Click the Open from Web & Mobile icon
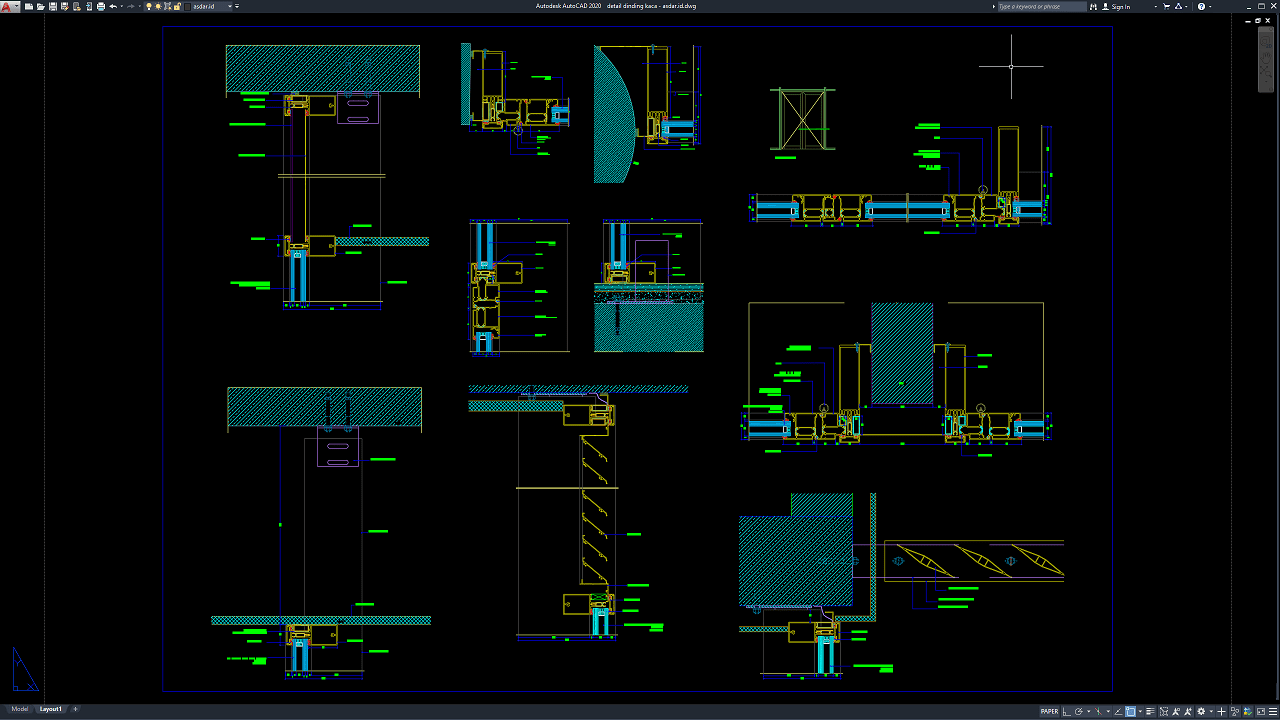Image resolution: width=1280 pixels, height=720 pixels. 76,6
